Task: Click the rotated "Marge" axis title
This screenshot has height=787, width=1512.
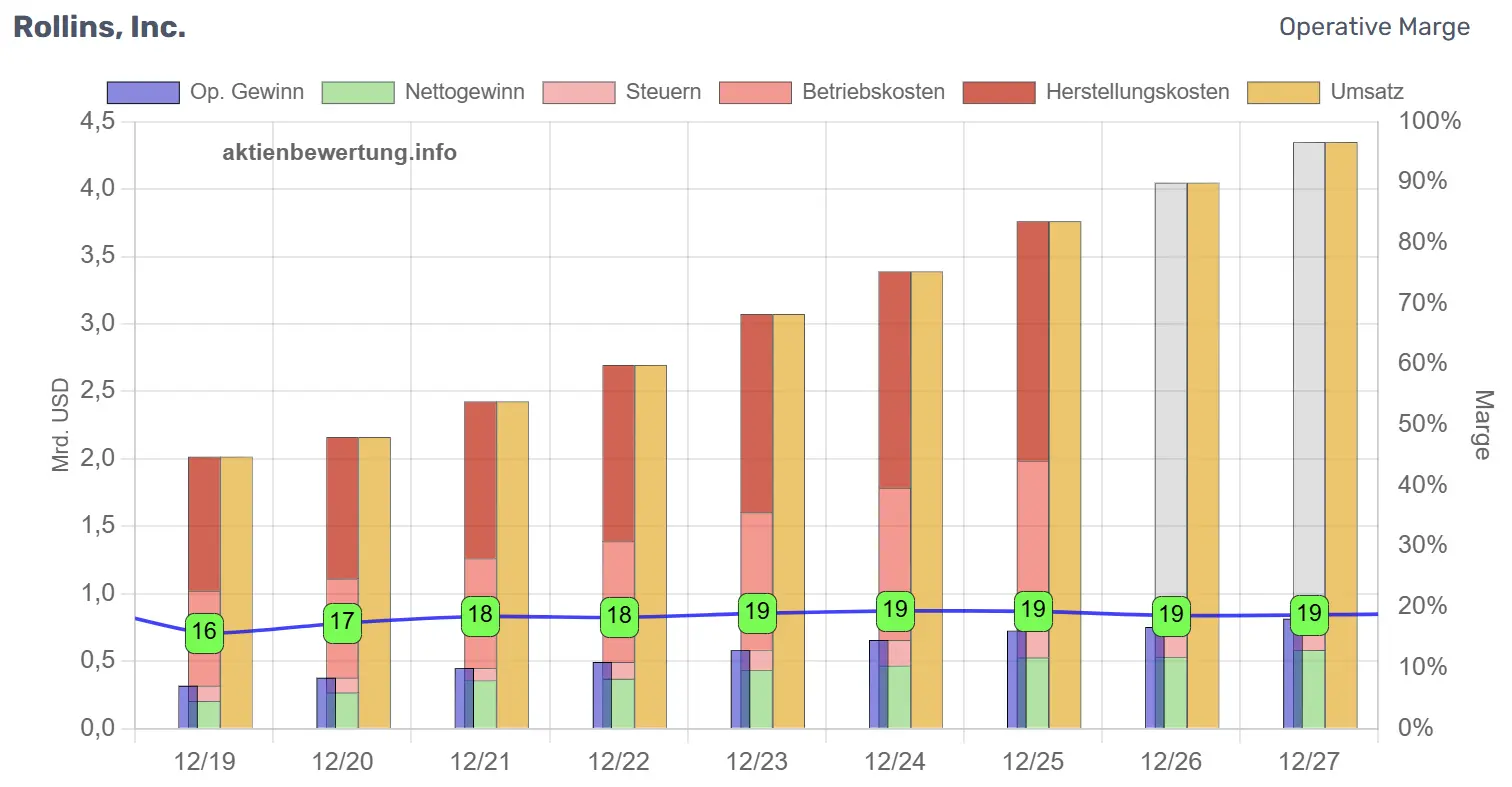Action: coord(1483,425)
